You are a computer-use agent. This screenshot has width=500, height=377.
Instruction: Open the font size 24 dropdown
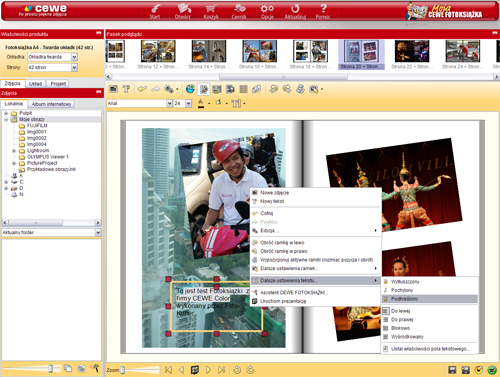click(x=189, y=103)
